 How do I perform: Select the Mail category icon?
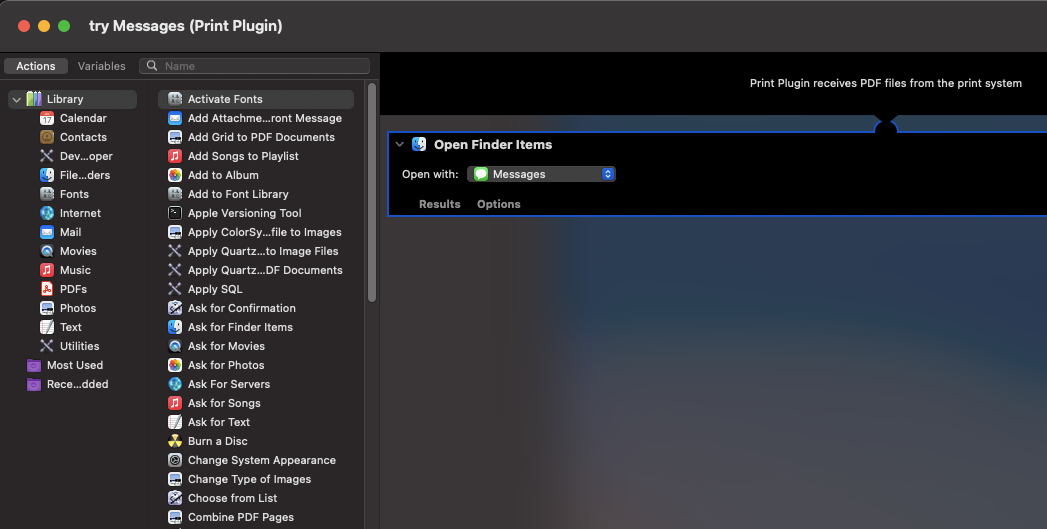point(47,232)
